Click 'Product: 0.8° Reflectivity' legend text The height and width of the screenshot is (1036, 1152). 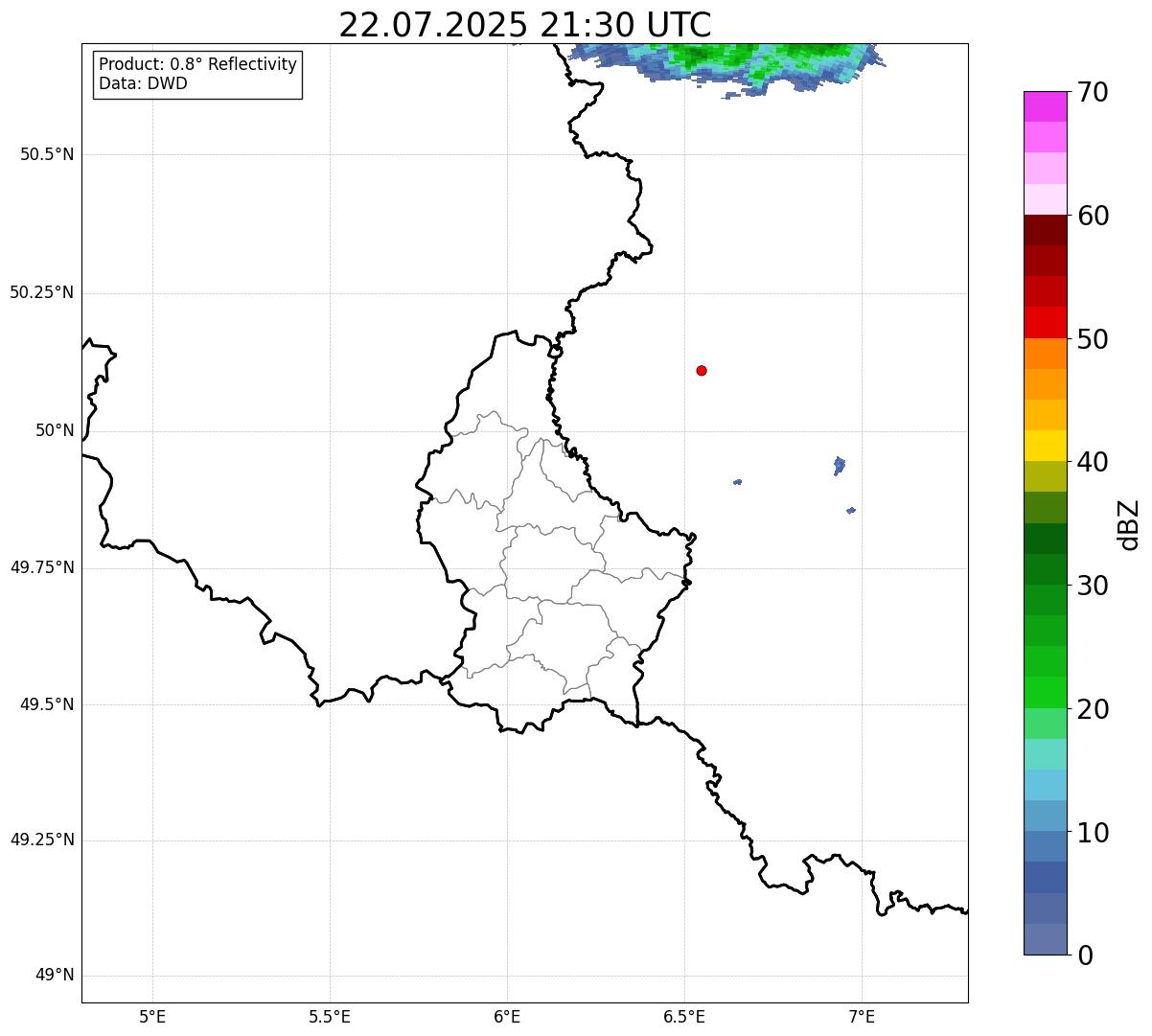(198, 64)
